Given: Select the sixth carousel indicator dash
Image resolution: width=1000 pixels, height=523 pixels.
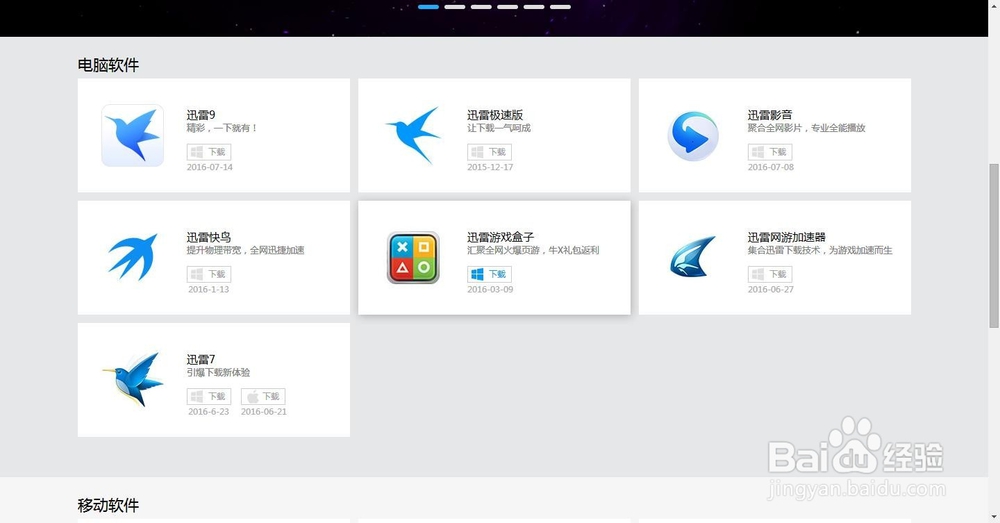Looking at the screenshot, I should coord(561,7).
